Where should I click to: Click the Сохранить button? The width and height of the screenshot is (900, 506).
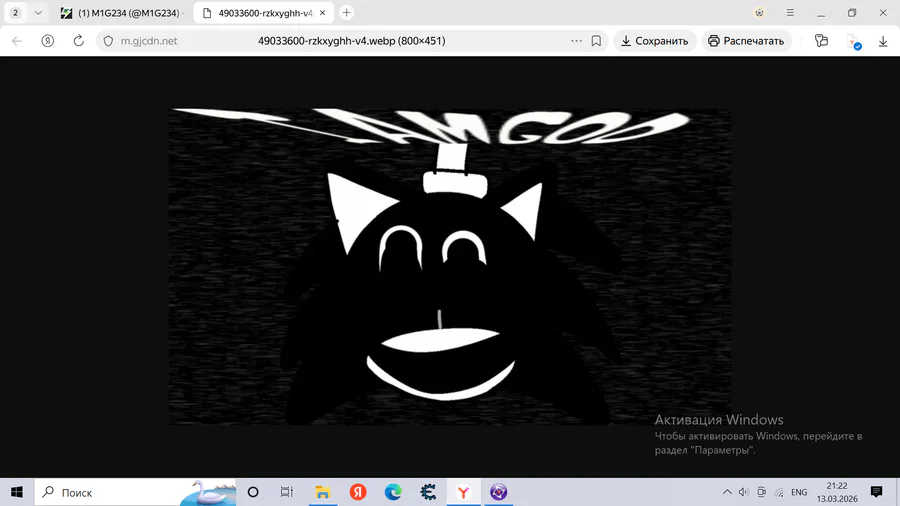(655, 41)
